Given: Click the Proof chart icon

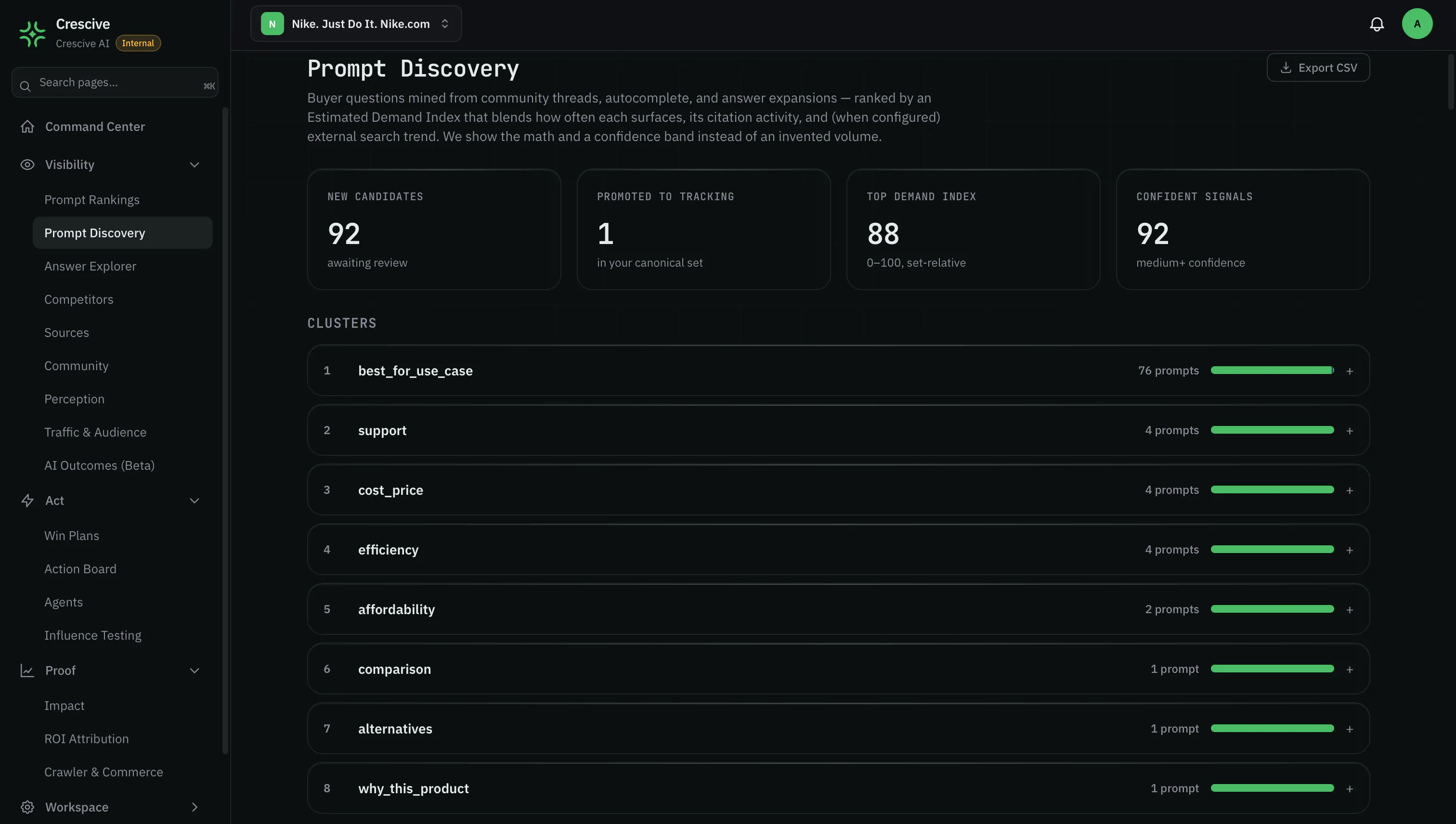Looking at the screenshot, I should coord(27,670).
